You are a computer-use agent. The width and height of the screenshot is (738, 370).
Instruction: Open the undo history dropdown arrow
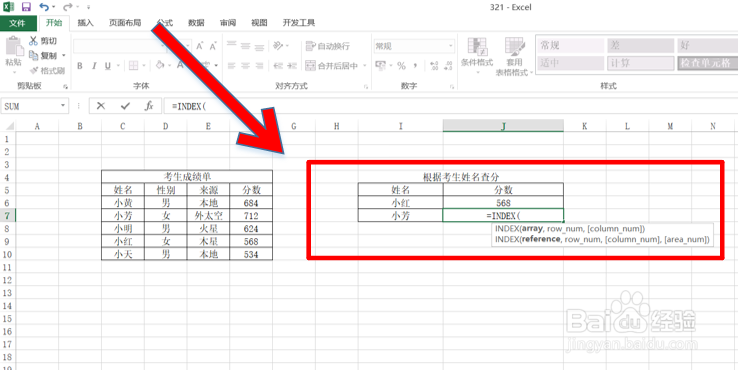[x=53, y=8]
